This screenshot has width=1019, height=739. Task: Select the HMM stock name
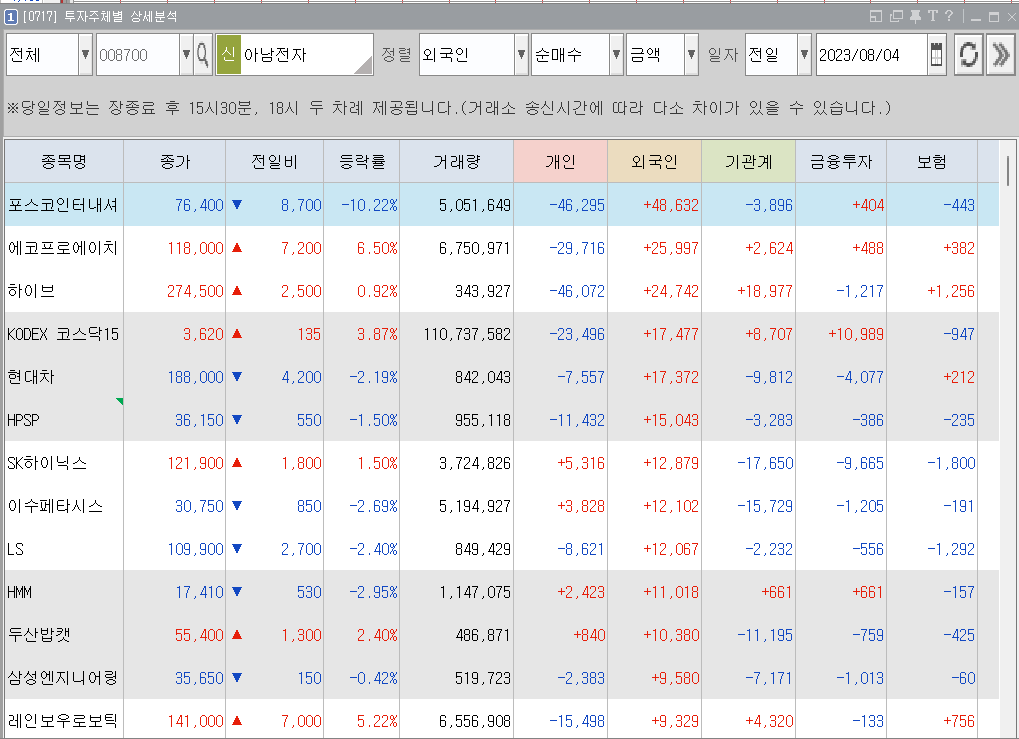19,592
